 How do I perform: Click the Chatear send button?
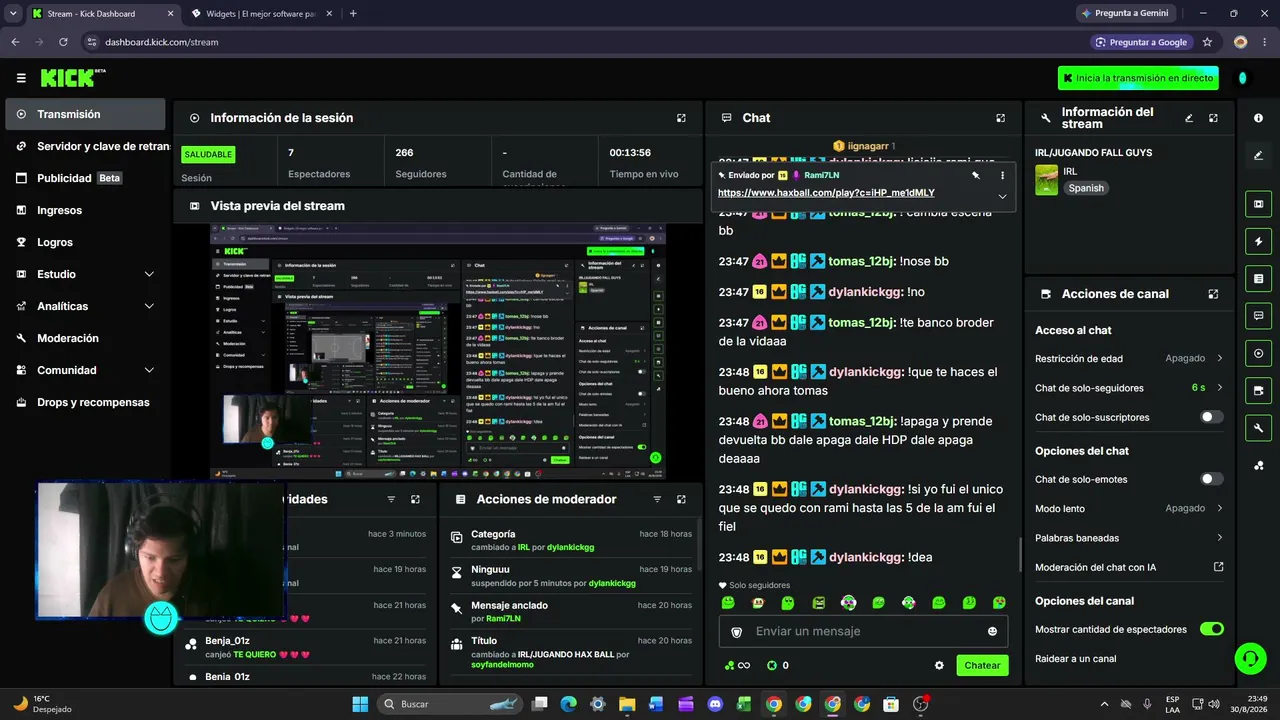click(982, 665)
